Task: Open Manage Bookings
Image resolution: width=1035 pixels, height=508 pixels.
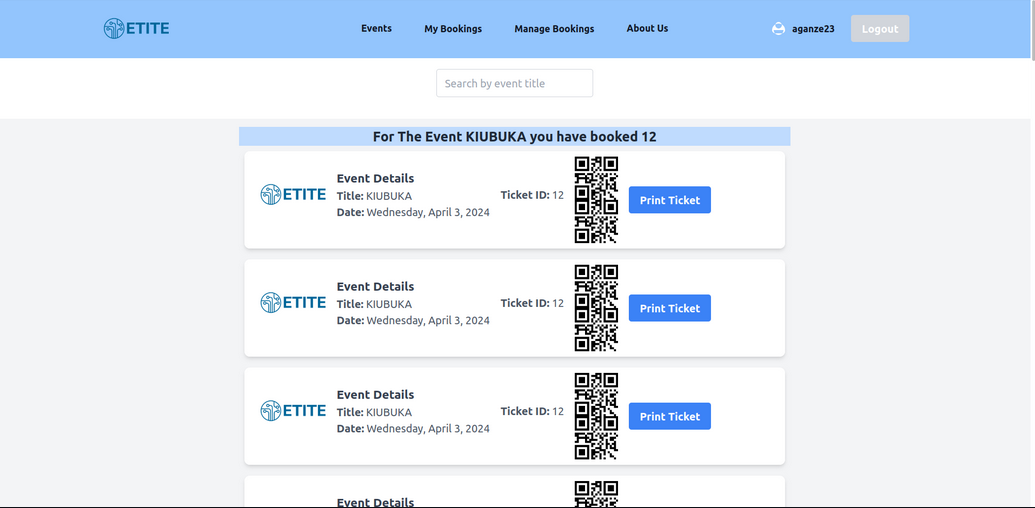Action: [554, 29]
